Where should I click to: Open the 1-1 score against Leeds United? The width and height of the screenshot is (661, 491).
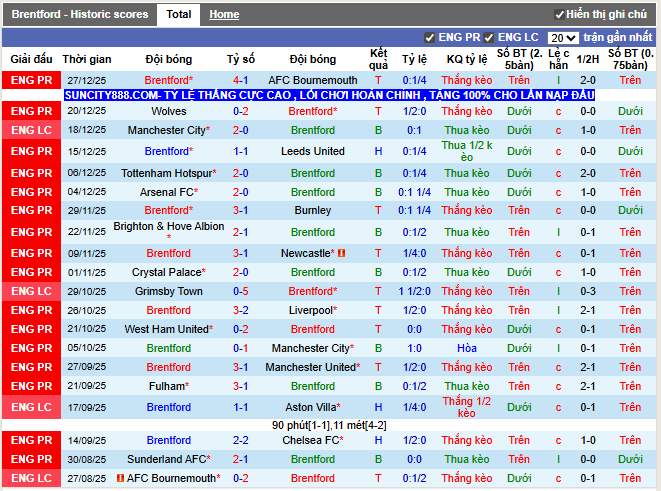(x=241, y=151)
